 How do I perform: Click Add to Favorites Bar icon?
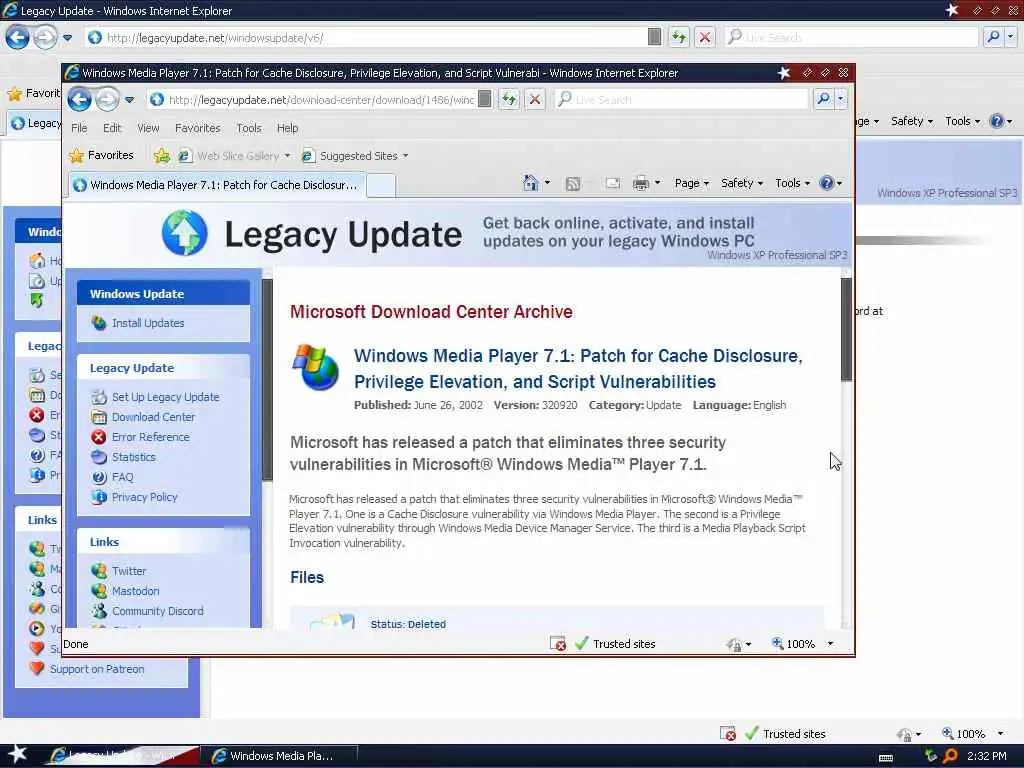coord(161,155)
